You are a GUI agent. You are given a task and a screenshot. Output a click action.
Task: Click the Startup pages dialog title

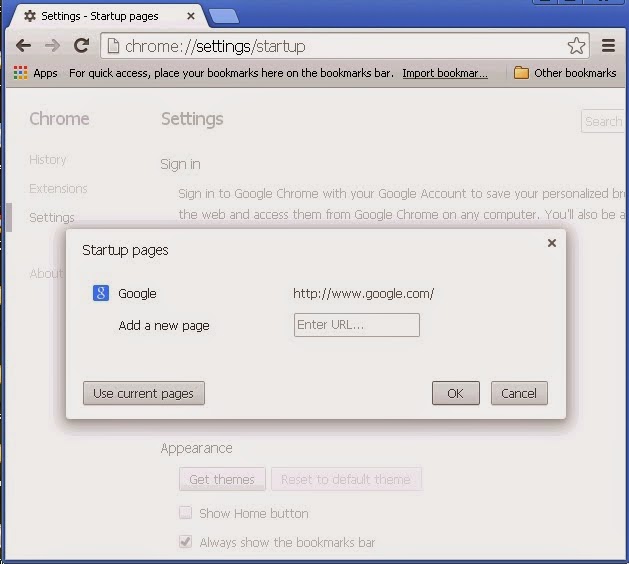(x=125, y=250)
